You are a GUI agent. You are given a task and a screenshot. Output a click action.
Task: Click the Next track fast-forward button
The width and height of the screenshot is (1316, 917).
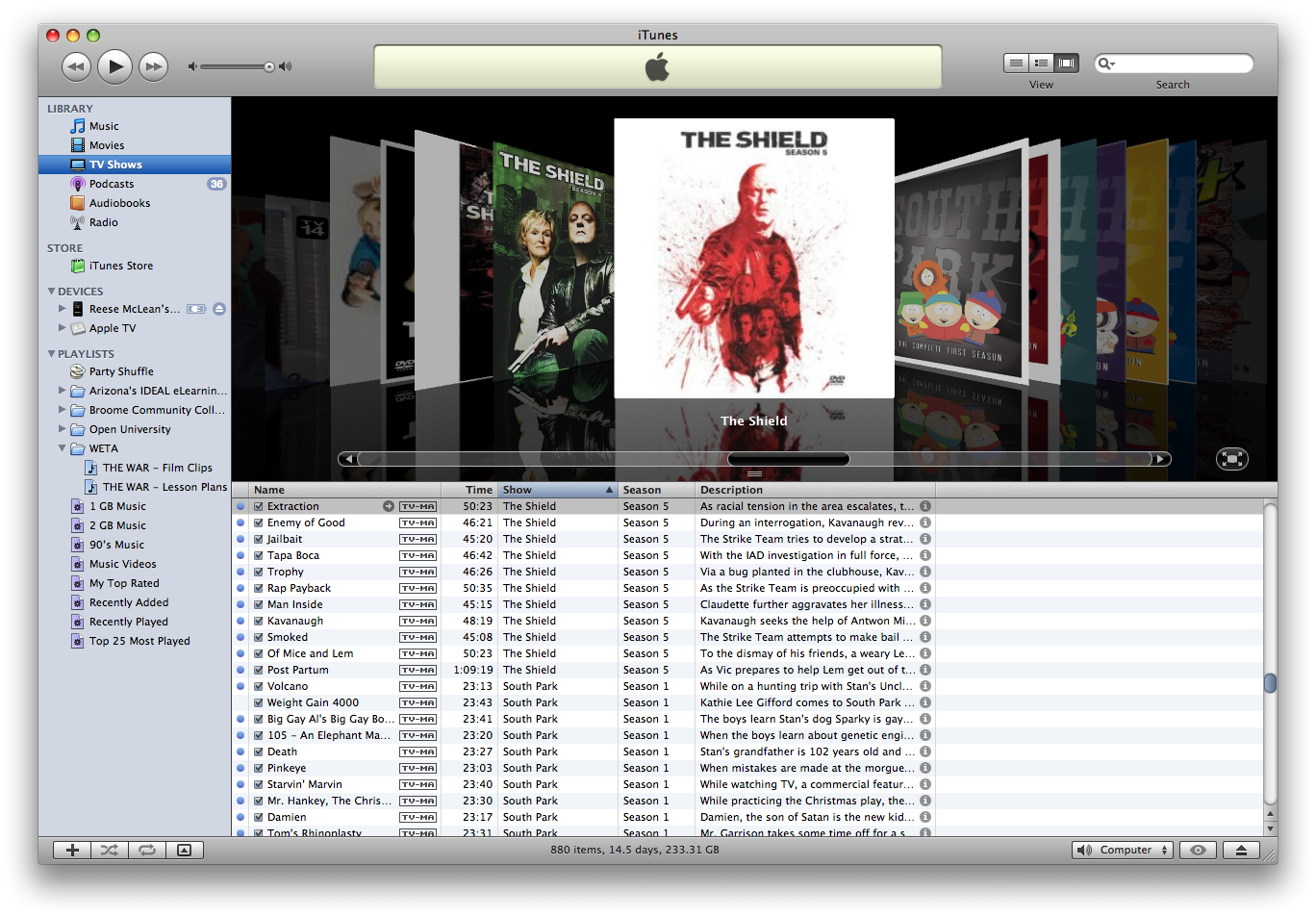tap(154, 66)
